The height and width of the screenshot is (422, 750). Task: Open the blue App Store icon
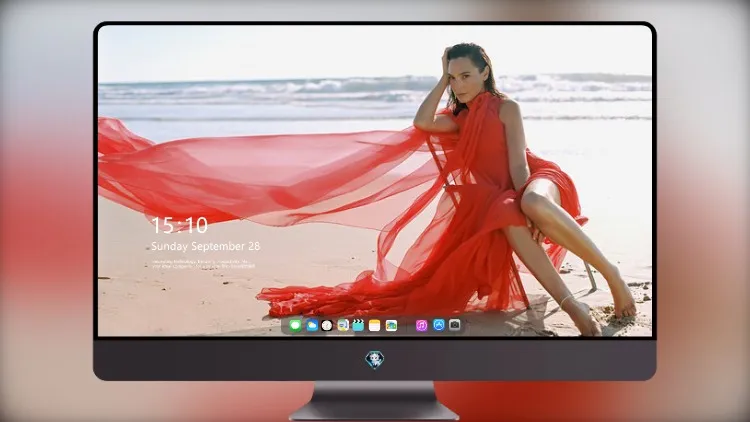point(439,325)
